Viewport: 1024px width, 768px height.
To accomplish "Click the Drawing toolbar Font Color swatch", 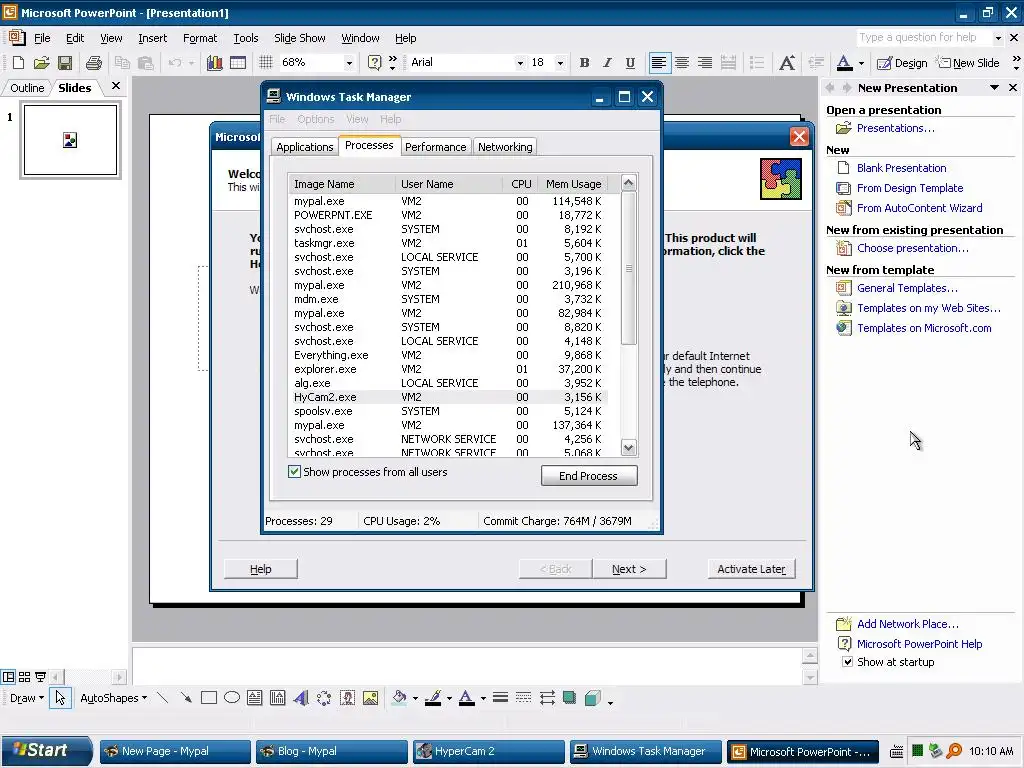I will (x=467, y=698).
